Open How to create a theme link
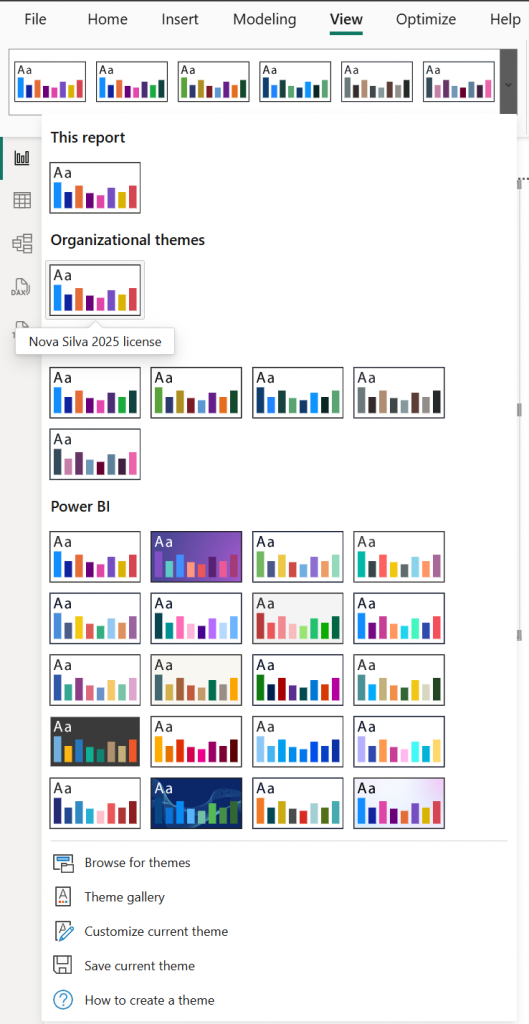 (149, 1000)
